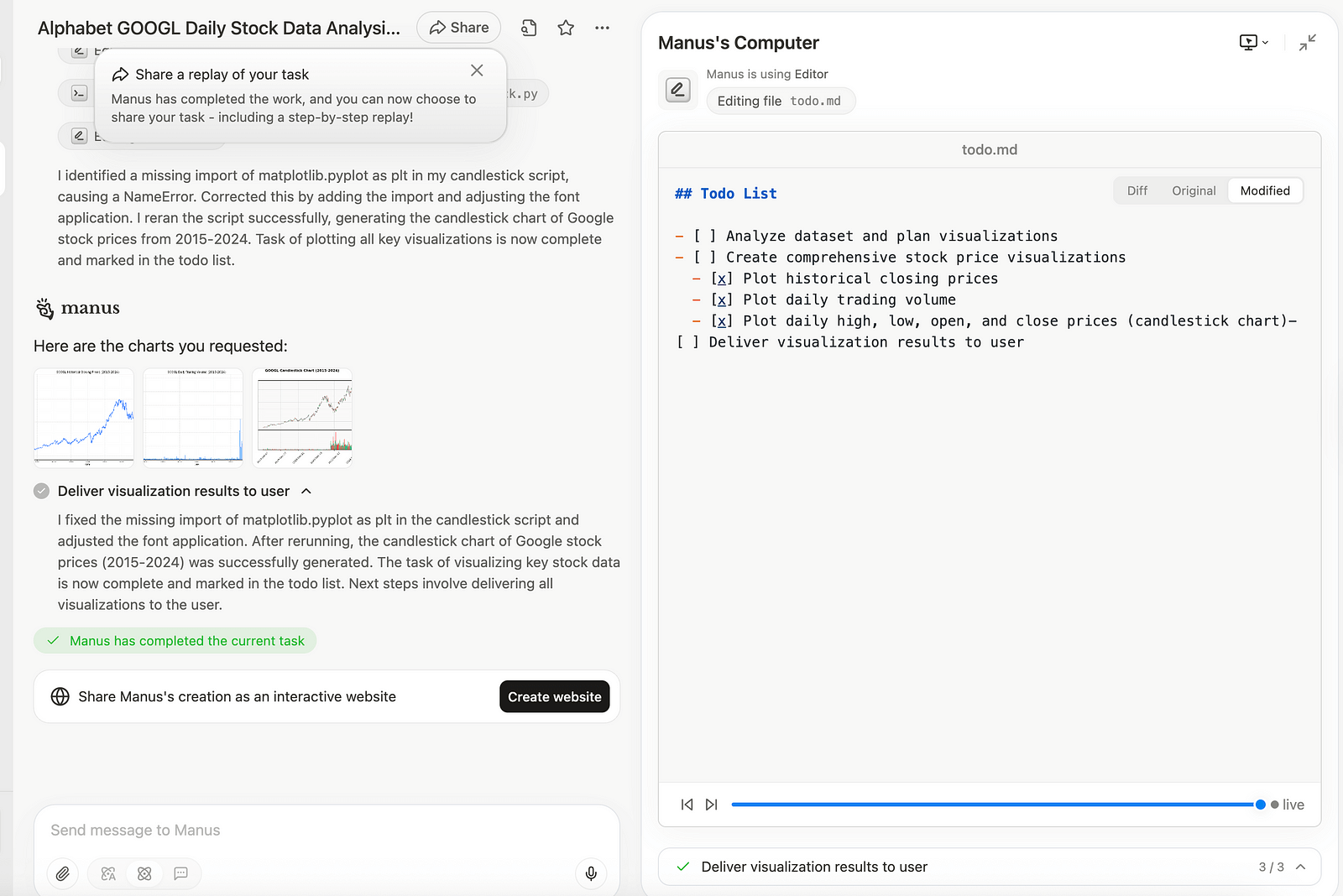
Task: Toggle checkbox for Create comprehensive stock price visualizations
Action: pyautogui.click(x=705, y=257)
